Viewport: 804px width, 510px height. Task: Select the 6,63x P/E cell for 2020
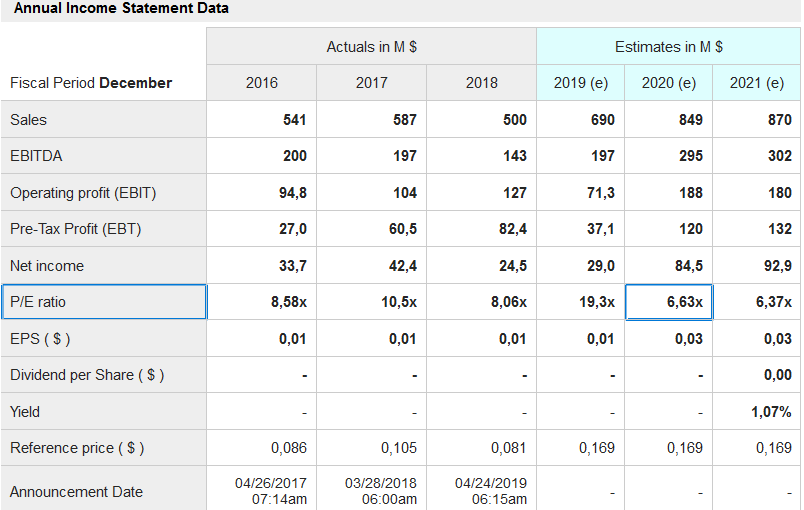pyautogui.click(x=669, y=302)
